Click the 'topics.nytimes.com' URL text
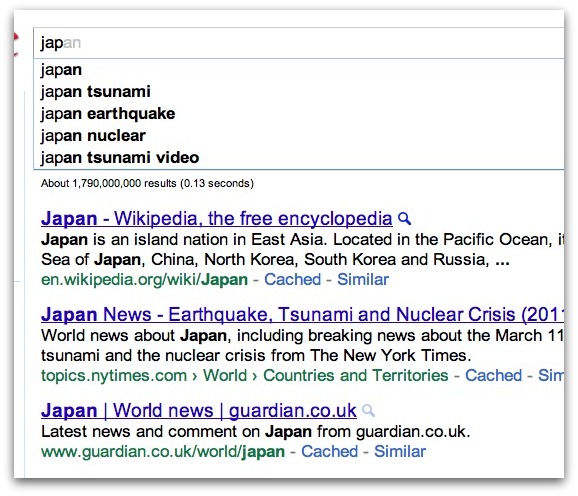Viewport: 578px width, 496px height. pyautogui.click(x=114, y=376)
